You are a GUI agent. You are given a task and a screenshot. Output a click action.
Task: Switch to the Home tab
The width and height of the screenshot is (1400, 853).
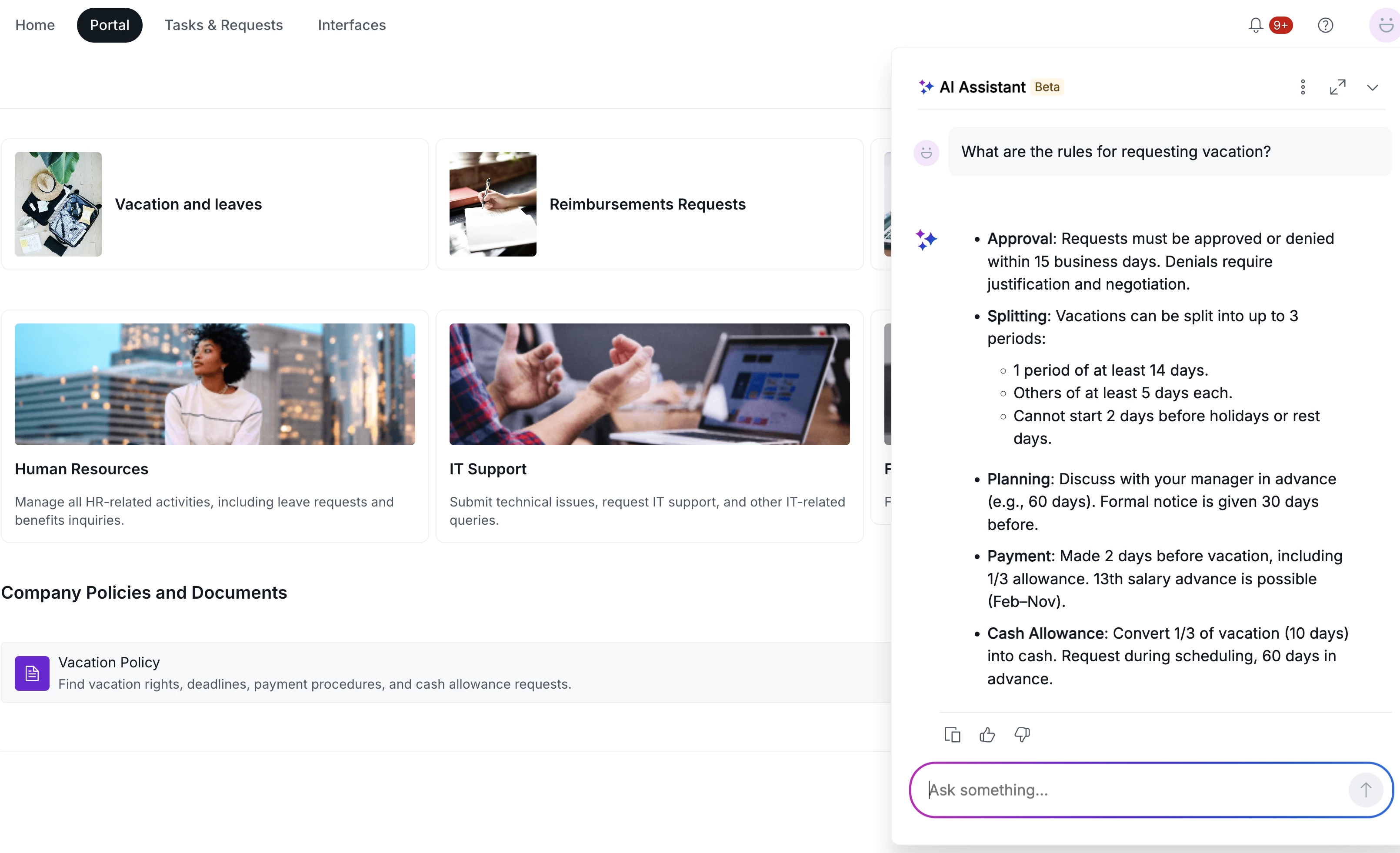click(x=35, y=25)
